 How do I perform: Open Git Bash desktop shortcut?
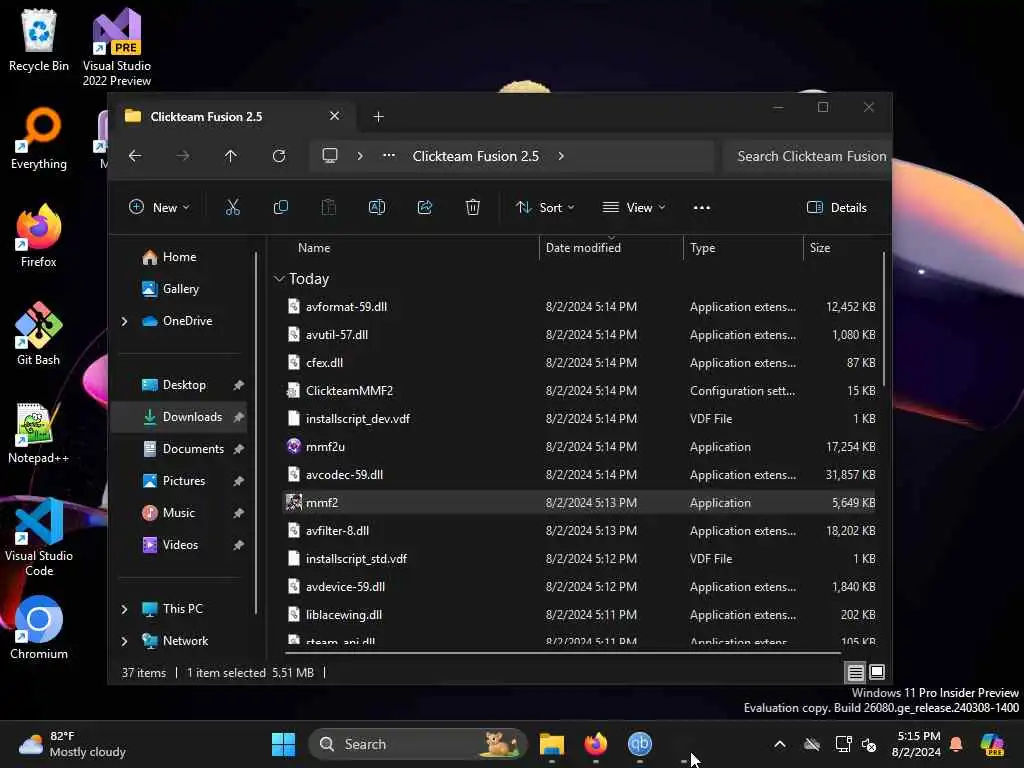[x=39, y=334]
